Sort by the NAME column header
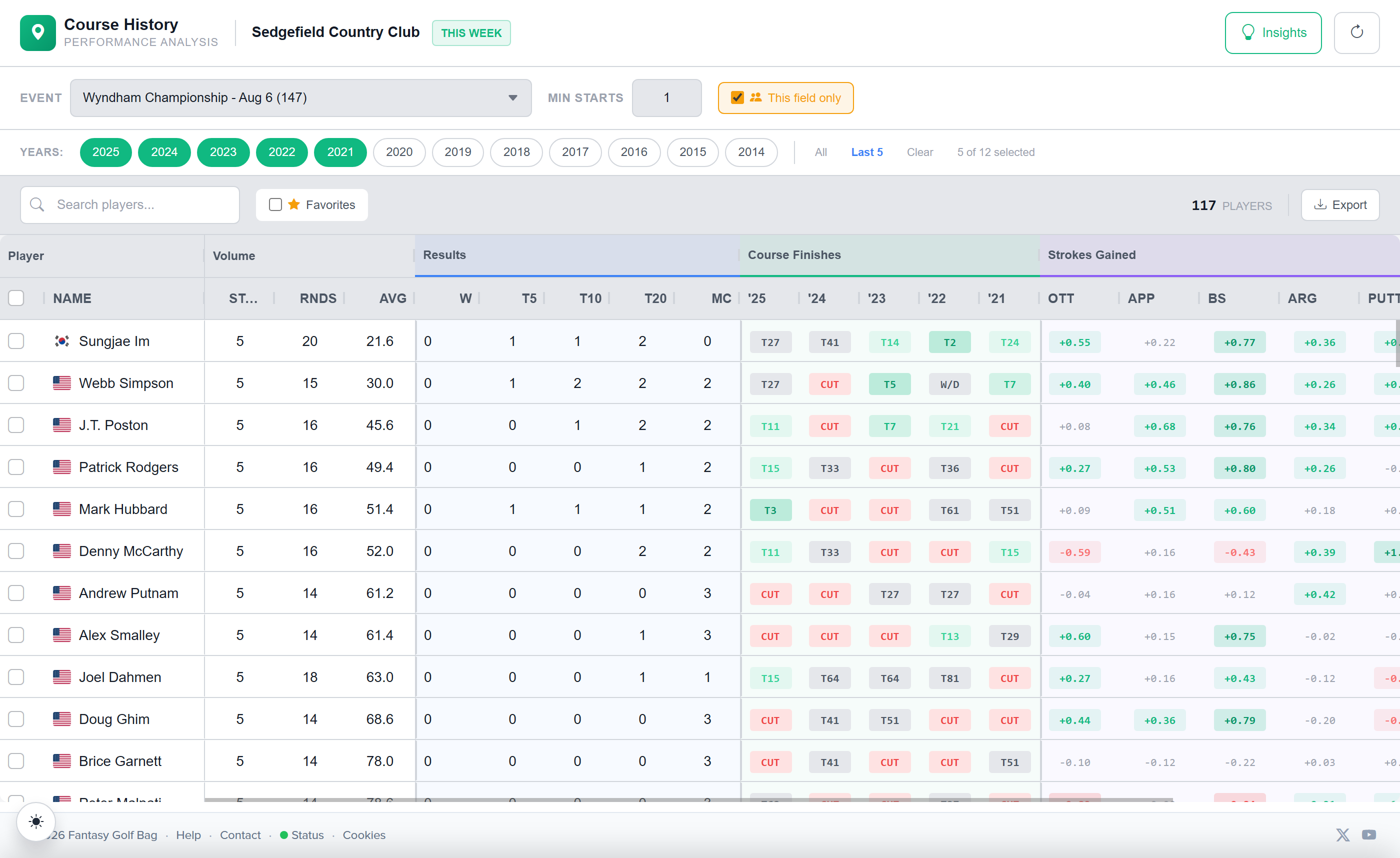Screen dimensions: 1400x858 72,298
